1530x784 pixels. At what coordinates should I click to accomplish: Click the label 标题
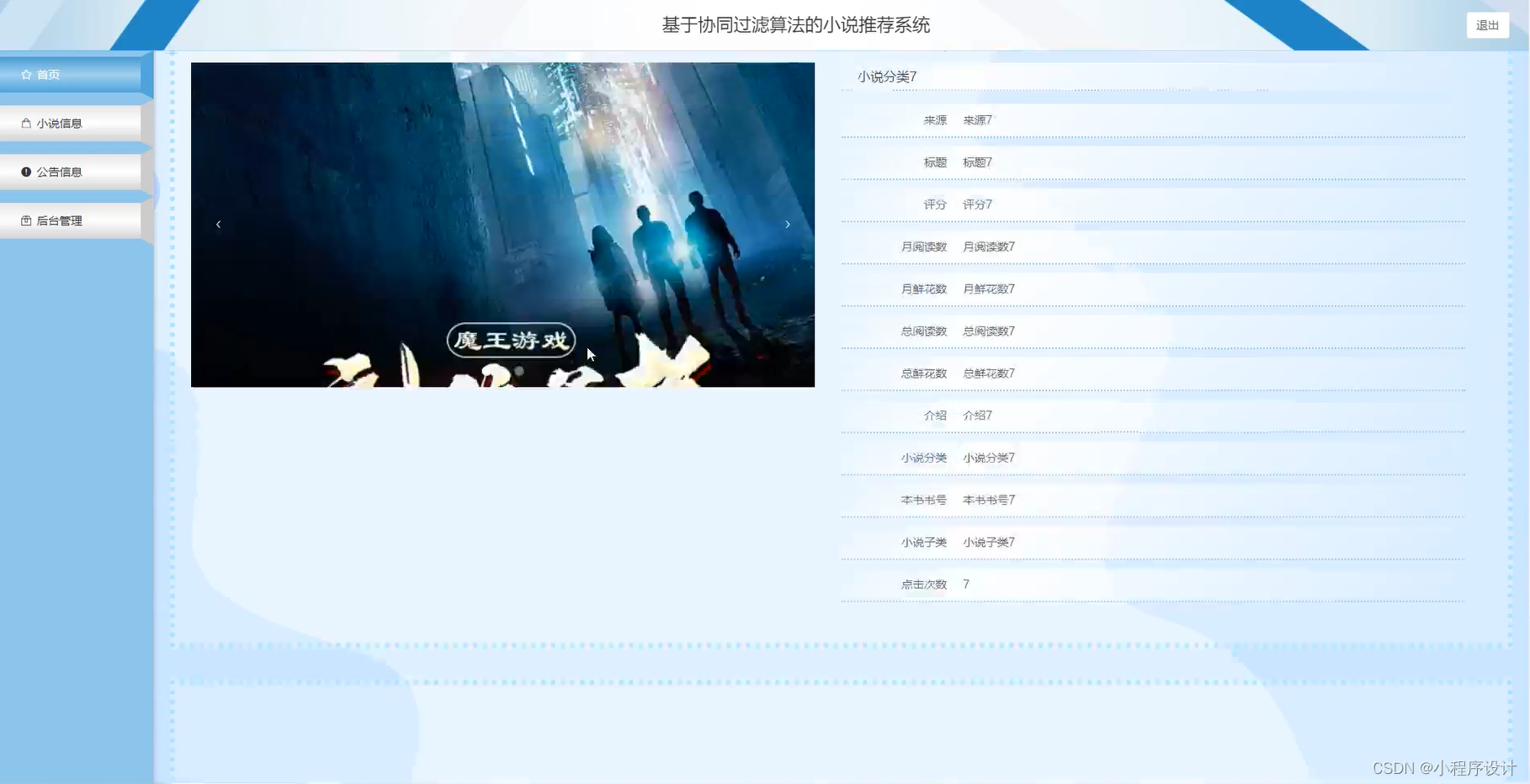(935, 162)
